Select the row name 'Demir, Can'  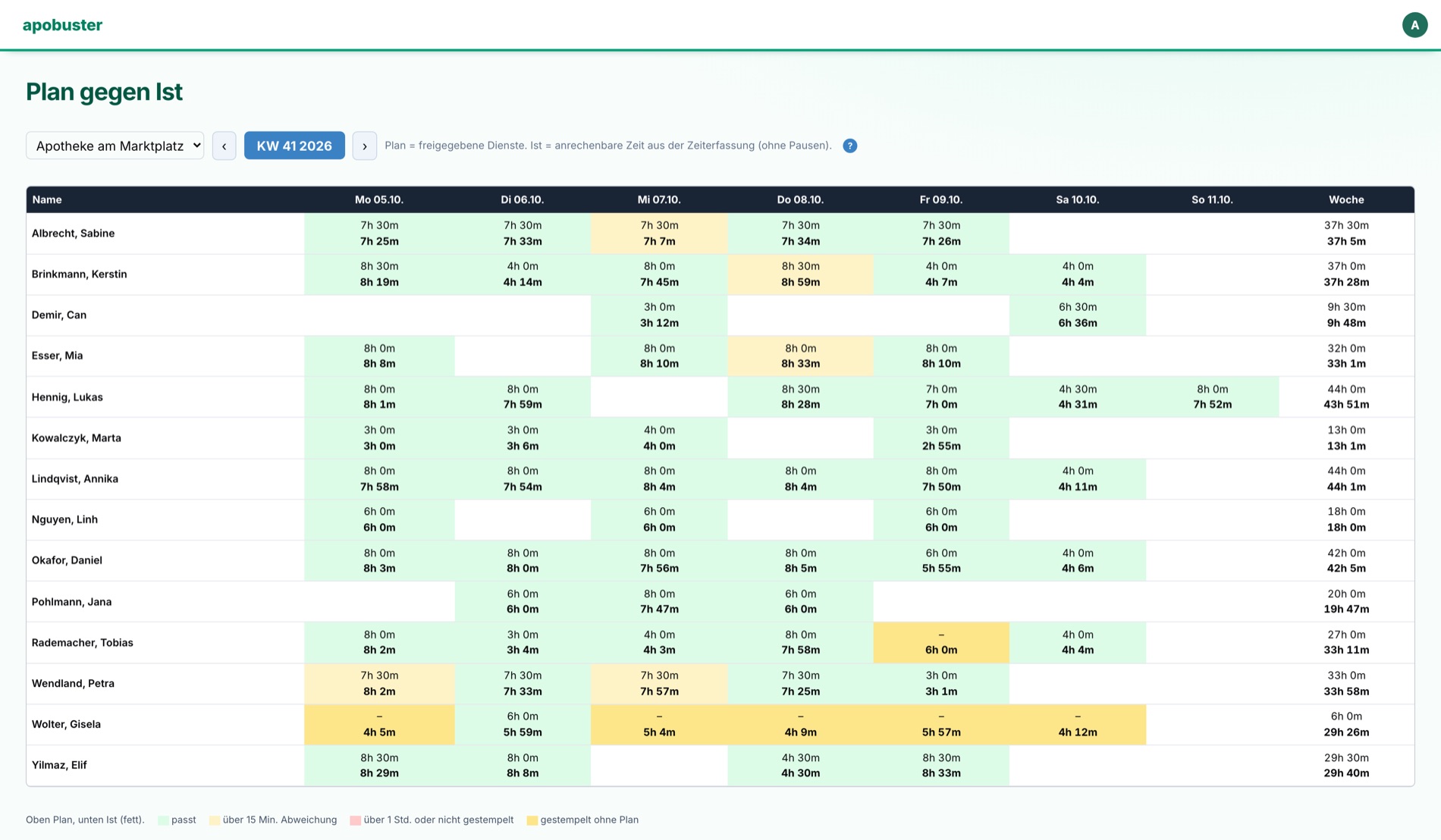tap(58, 315)
